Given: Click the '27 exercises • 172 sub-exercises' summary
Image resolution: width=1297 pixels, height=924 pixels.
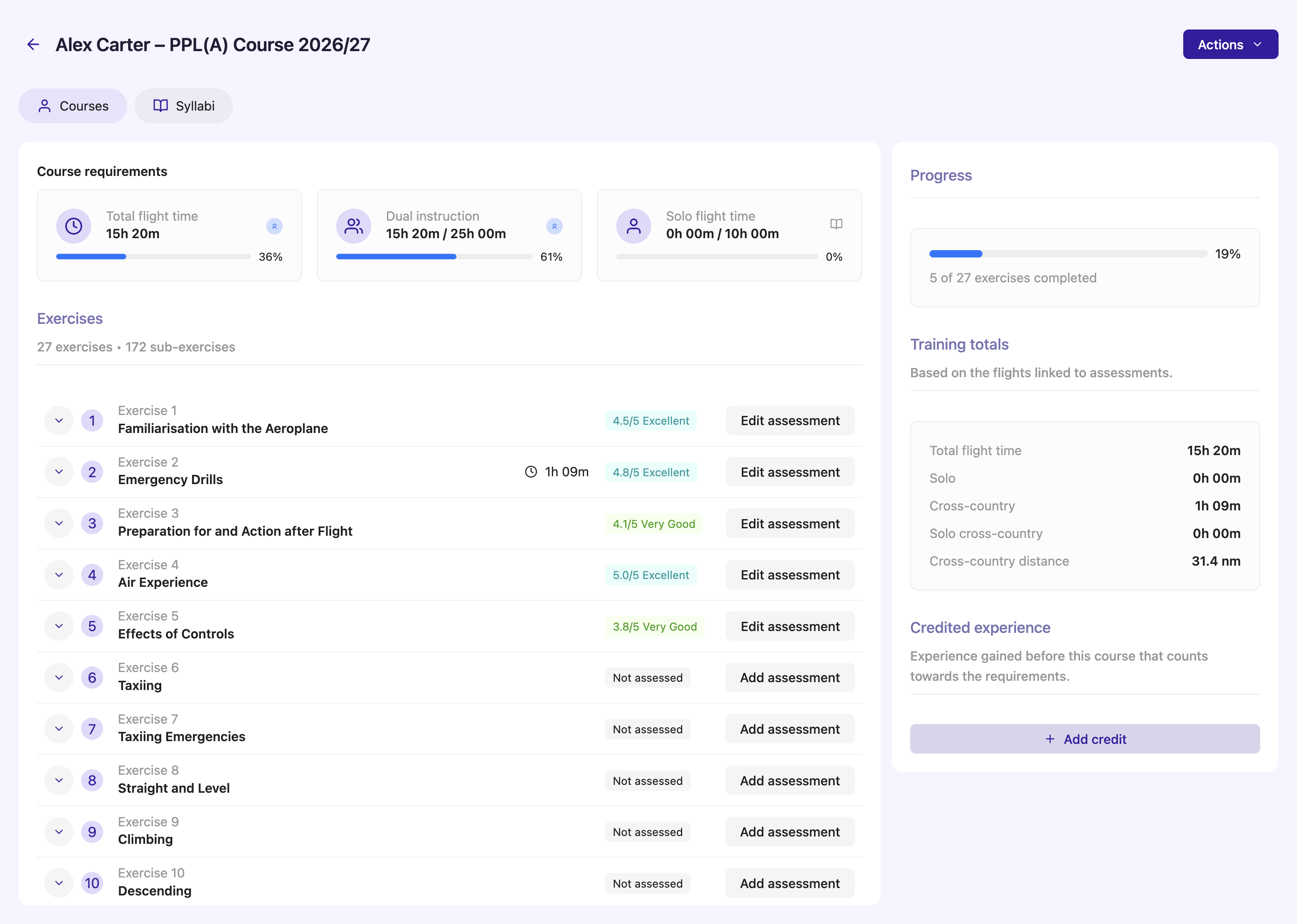Looking at the screenshot, I should coord(136,346).
